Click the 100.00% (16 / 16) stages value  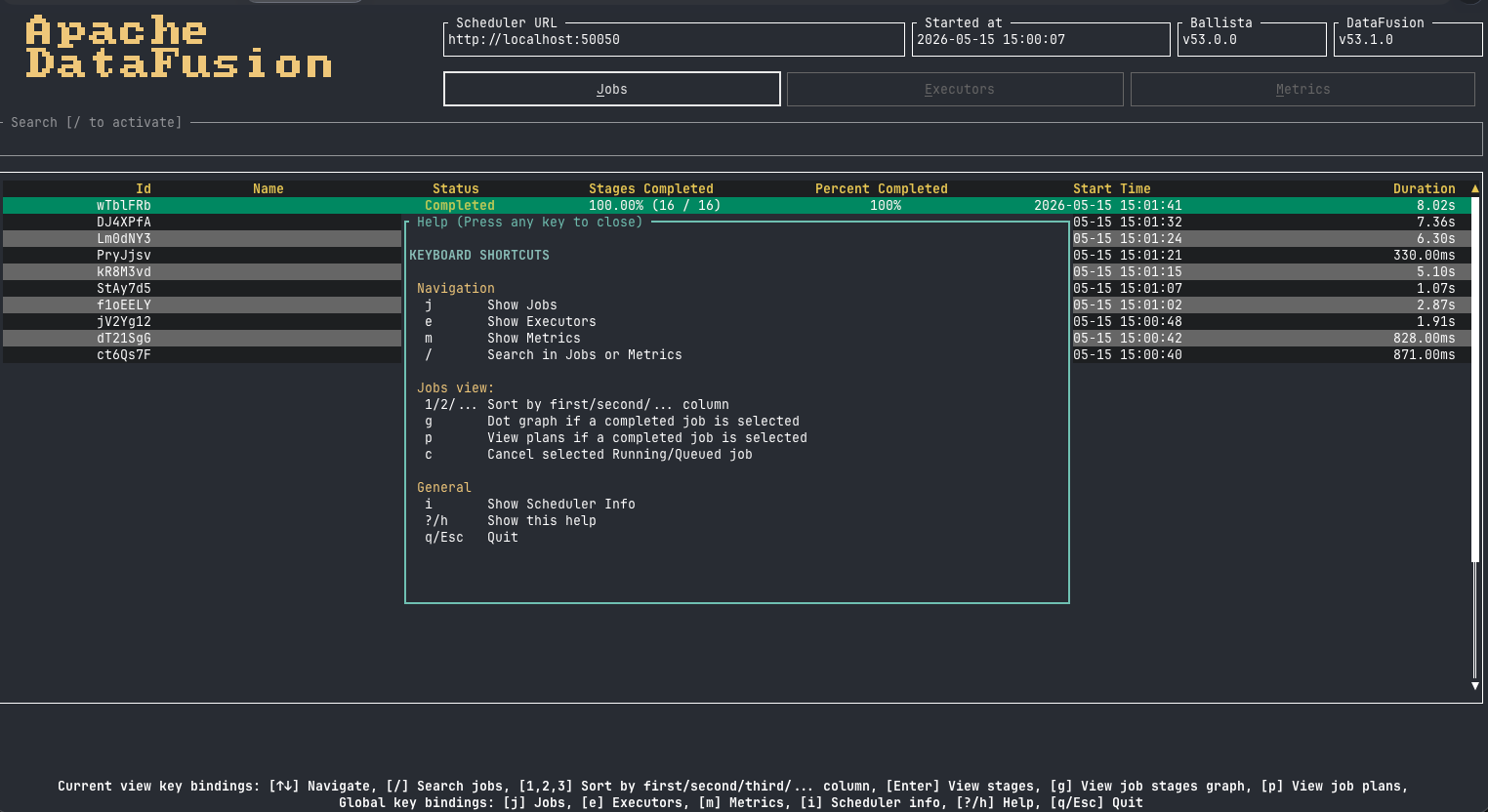point(655,205)
